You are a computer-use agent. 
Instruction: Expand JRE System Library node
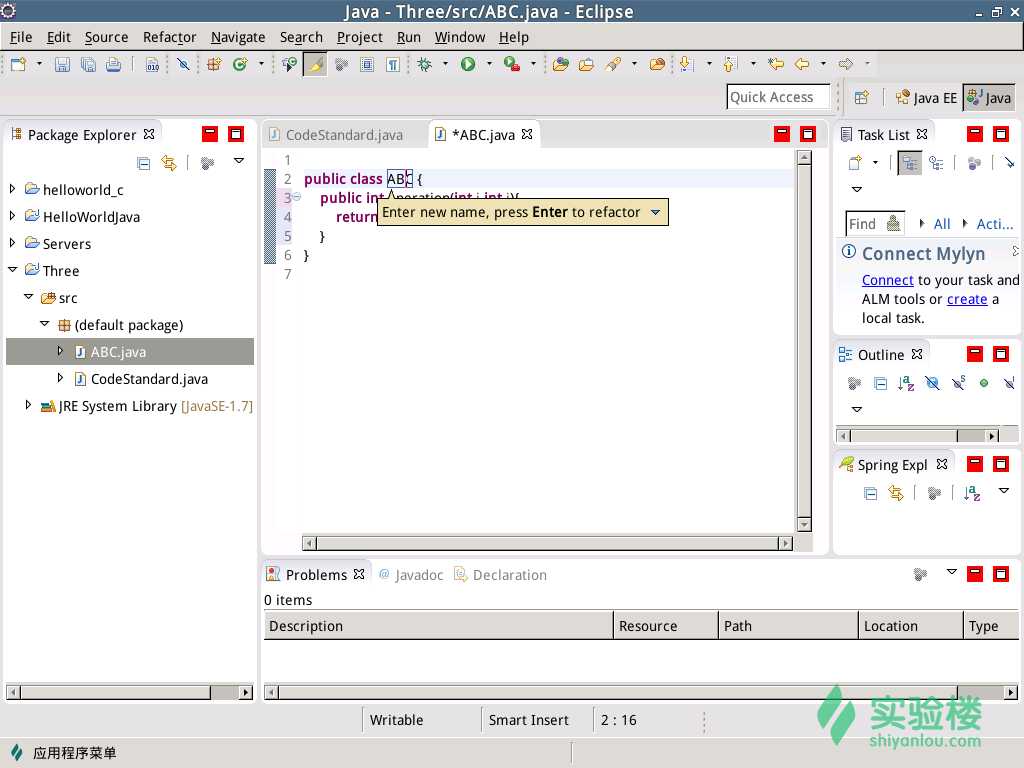28,405
